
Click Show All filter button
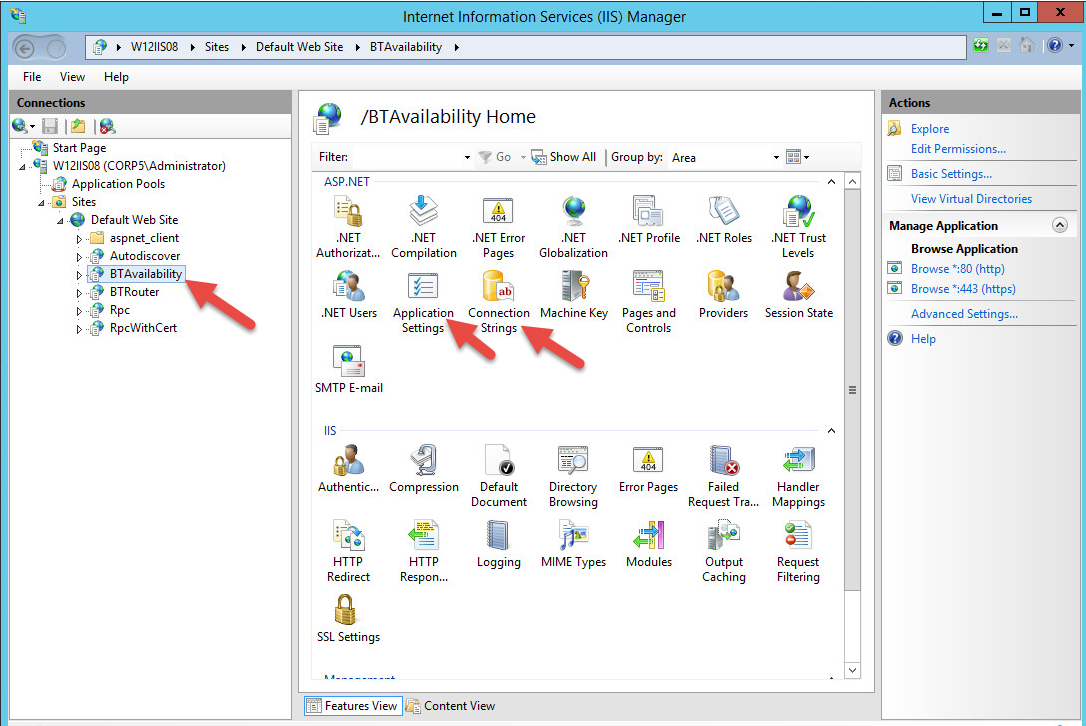[x=564, y=157]
